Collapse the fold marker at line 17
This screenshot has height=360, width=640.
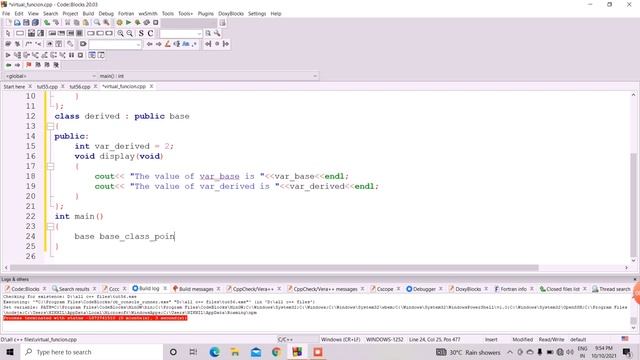(x=51, y=166)
